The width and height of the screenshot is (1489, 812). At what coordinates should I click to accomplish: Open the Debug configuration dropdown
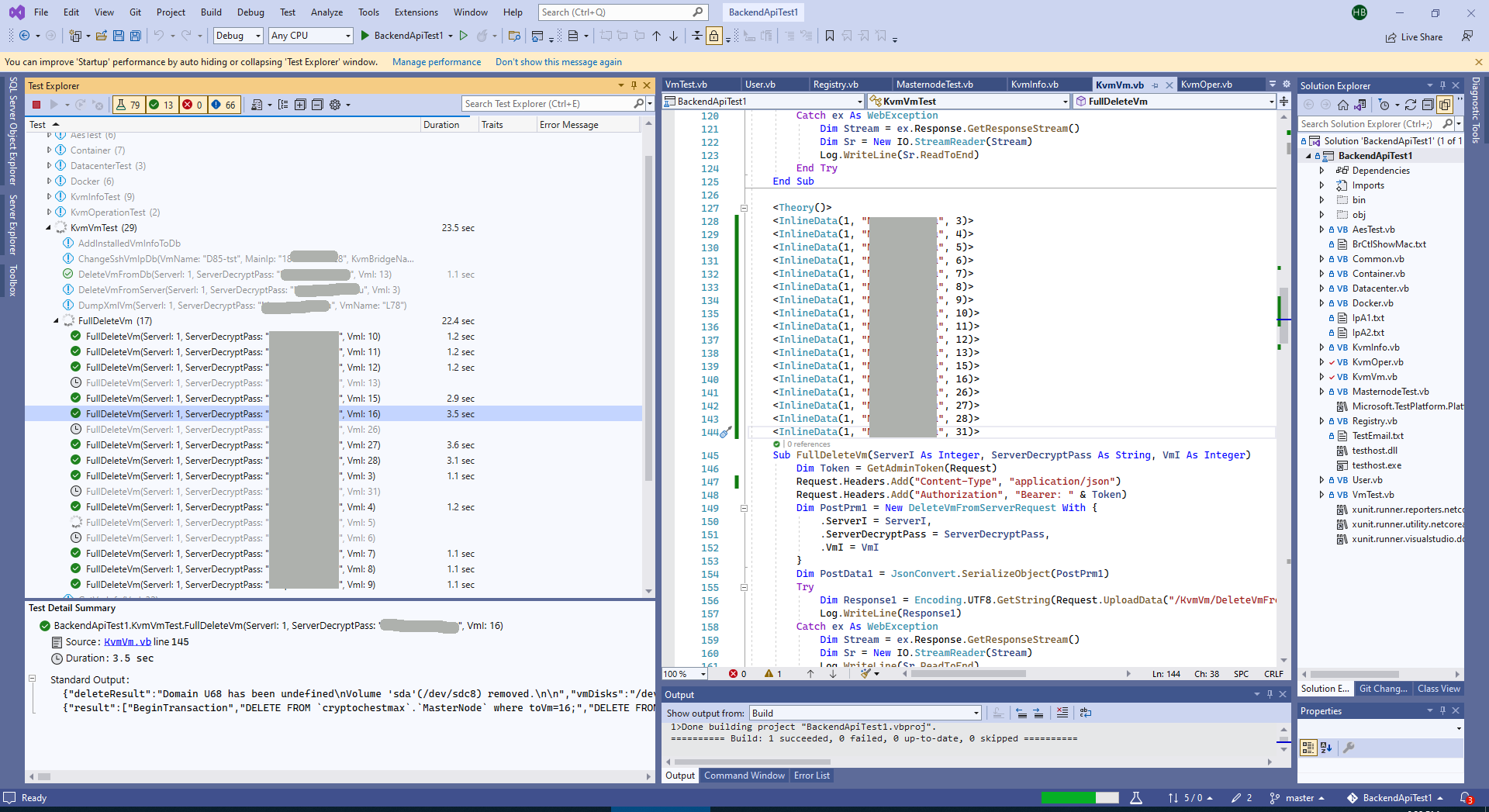pyautogui.click(x=237, y=36)
